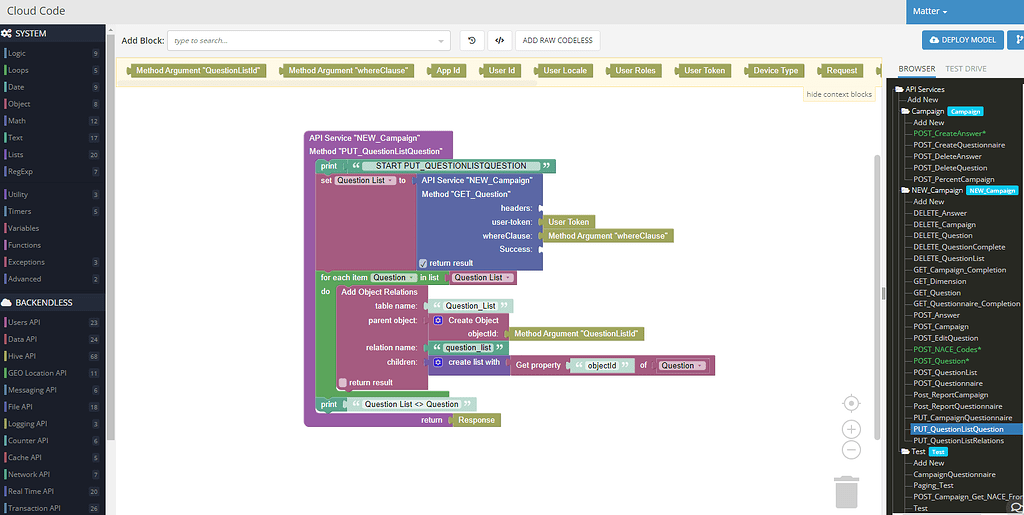The image size is (1024, 515).
Task: Click the revision history icon button
Action: (473, 40)
